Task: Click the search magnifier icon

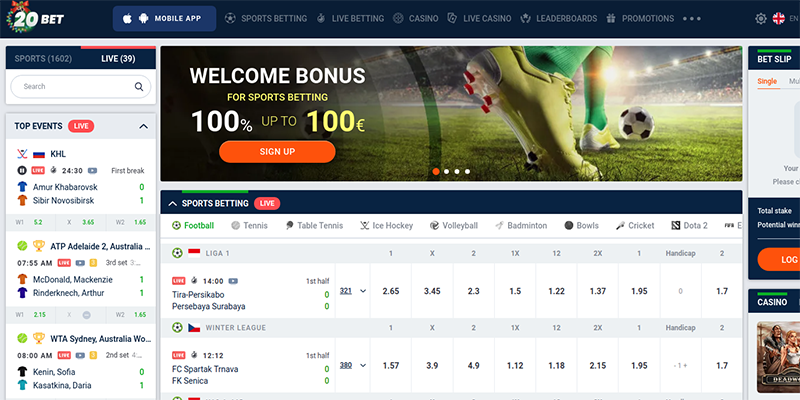Action: 139,87
